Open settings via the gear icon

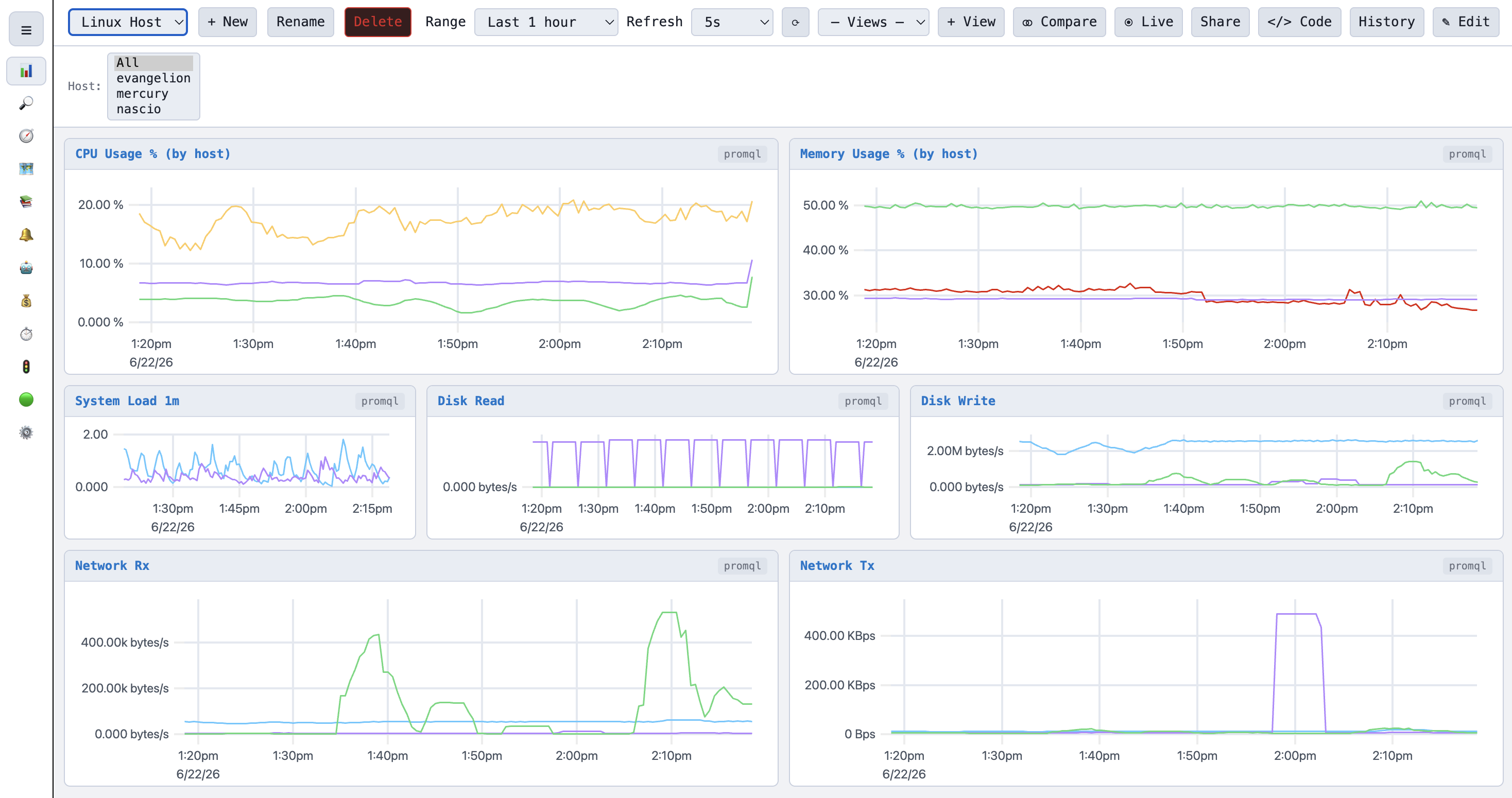coord(26,433)
